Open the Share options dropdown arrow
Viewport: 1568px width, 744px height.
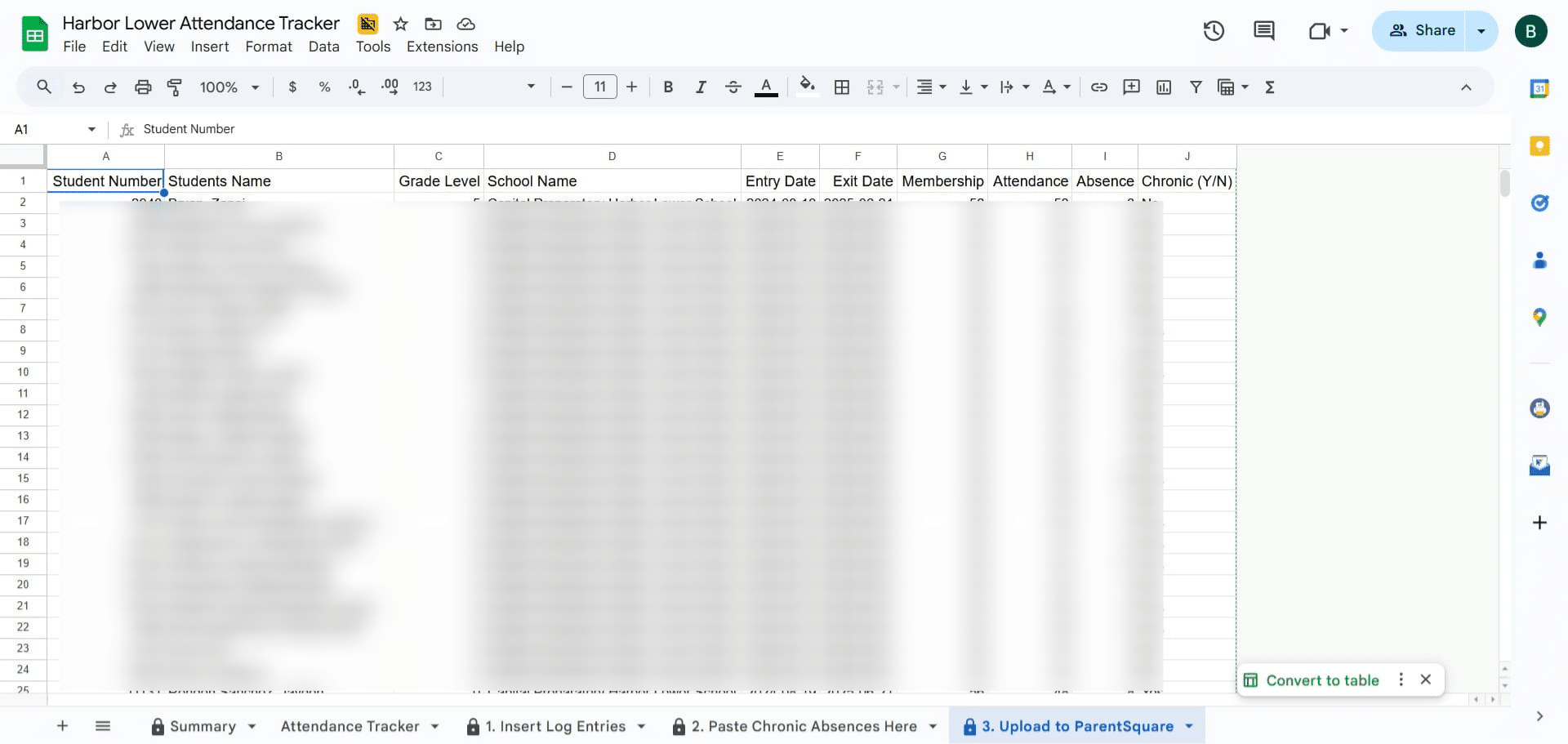(x=1481, y=31)
